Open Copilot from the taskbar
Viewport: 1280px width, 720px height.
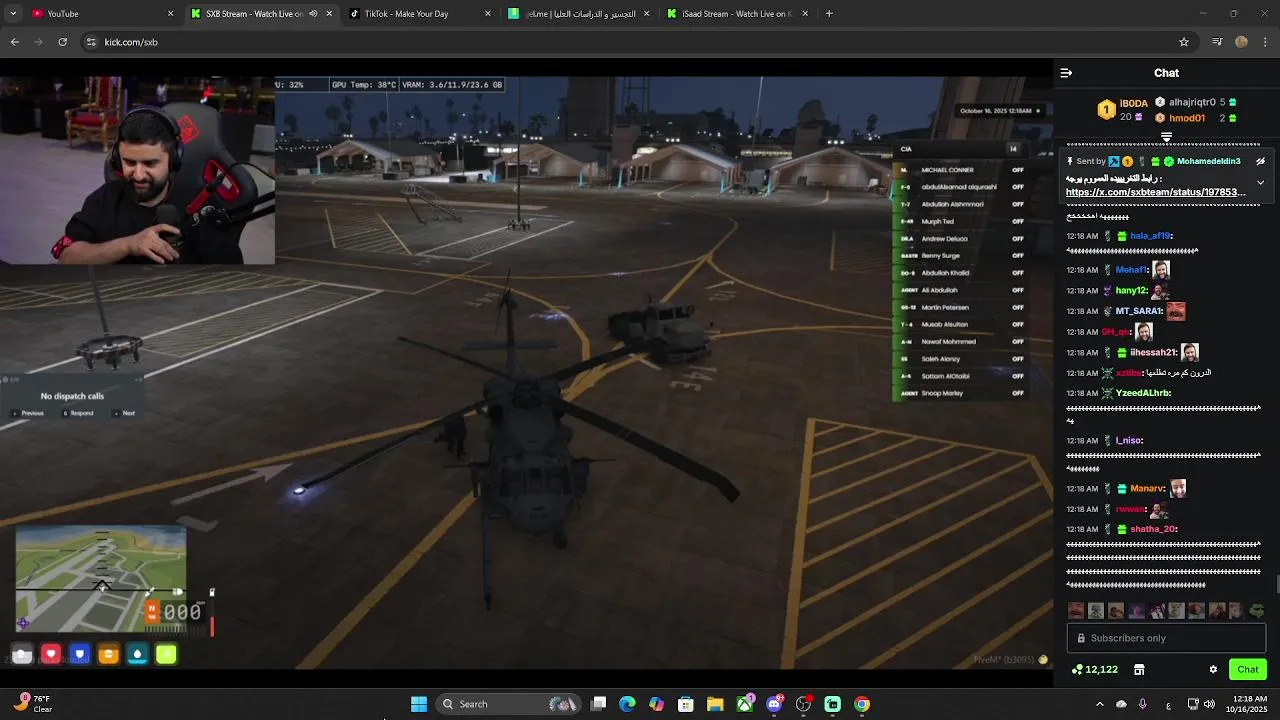pyautogui.click(x=656, y=704)
